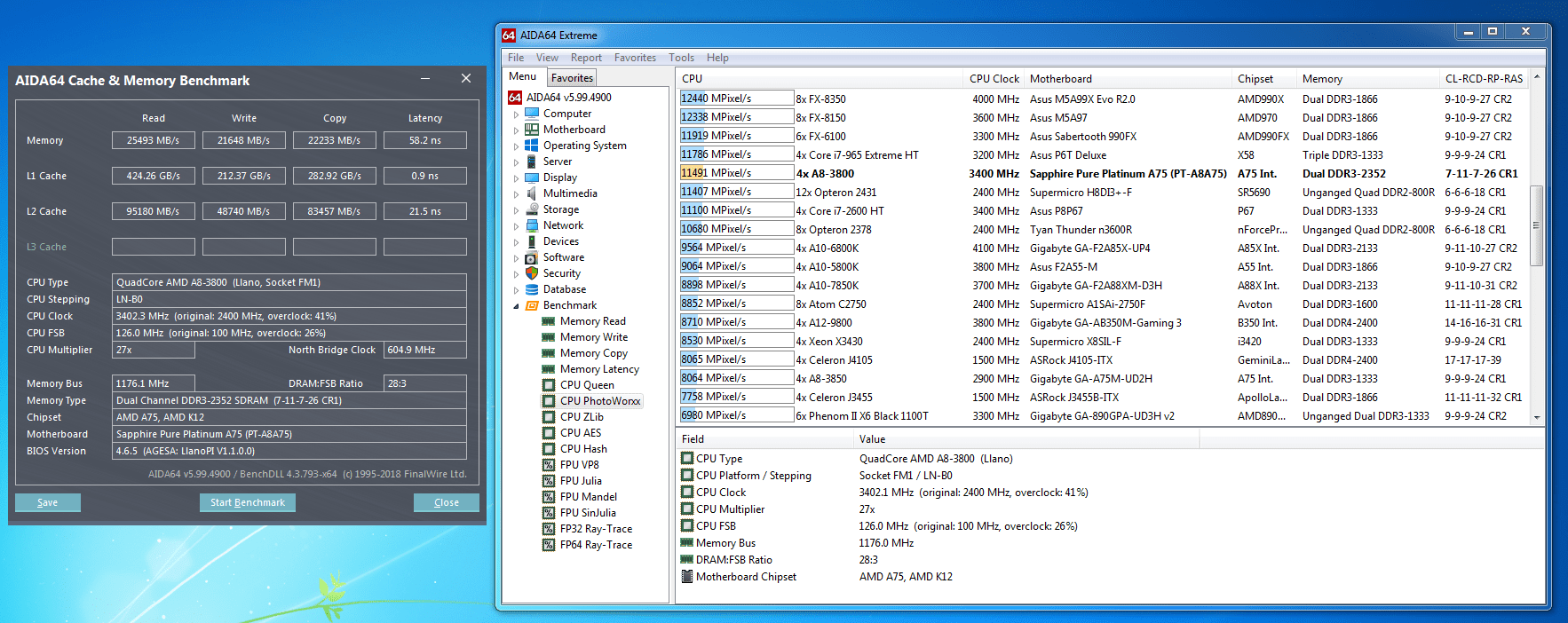Collapse the Benchmark tree node
Viewport: 1568px width, 623px height.
516,306
